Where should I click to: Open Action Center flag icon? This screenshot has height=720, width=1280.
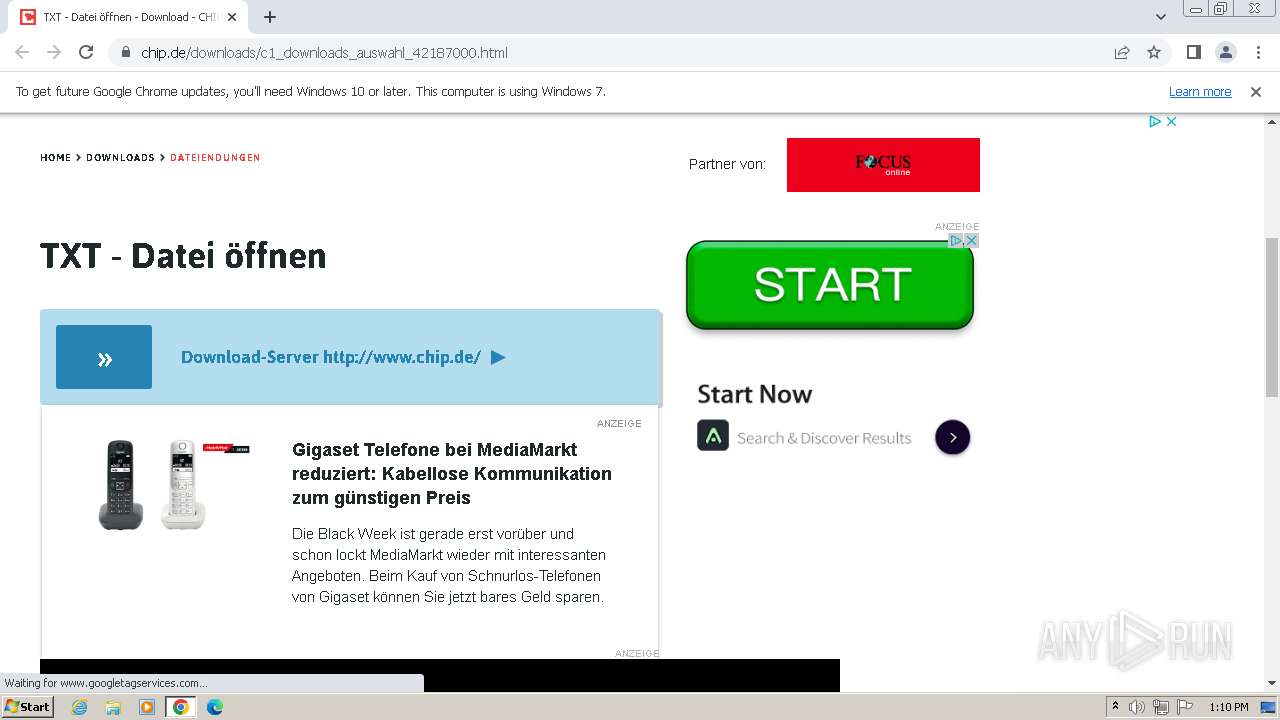pos(1183,707)
